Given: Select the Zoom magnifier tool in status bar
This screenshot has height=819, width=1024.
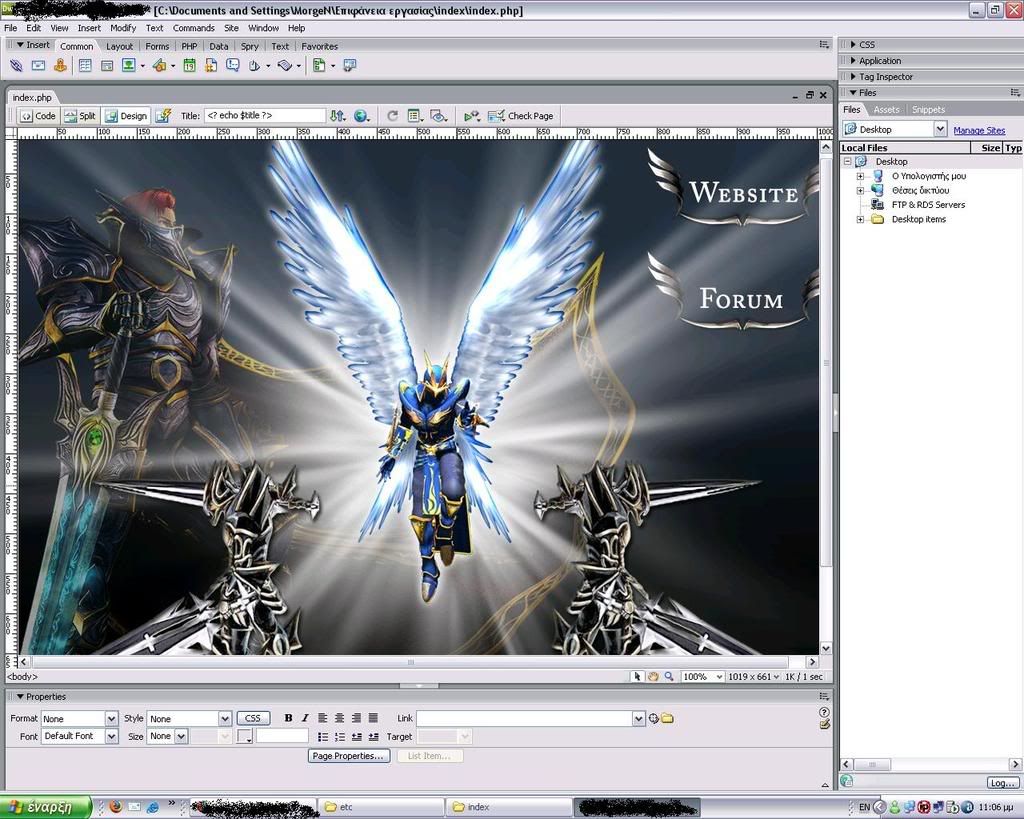Looking at the screenshot, I should (669, 677).
